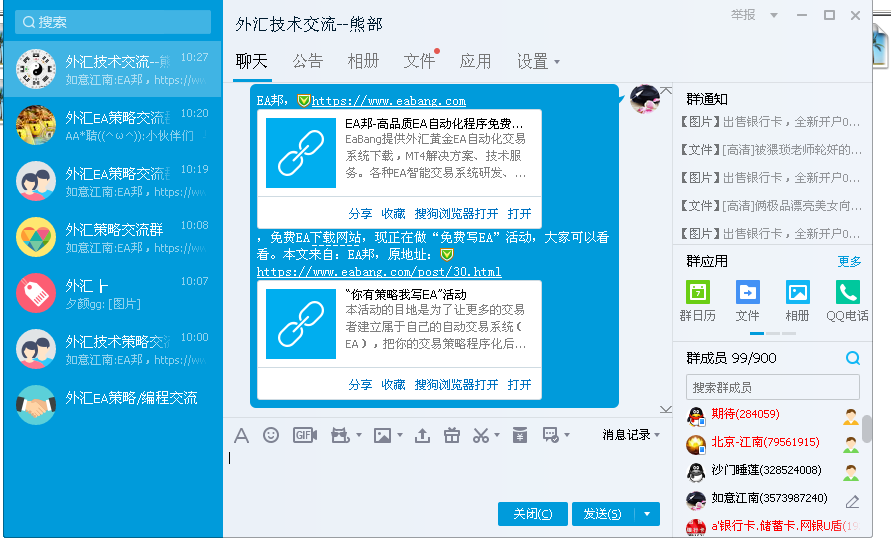The width and height of the screenshot is (891, 547).
Task: Expand the picture icon dropdown arrow
Action: pyautogui.click(x=400, y=436)
